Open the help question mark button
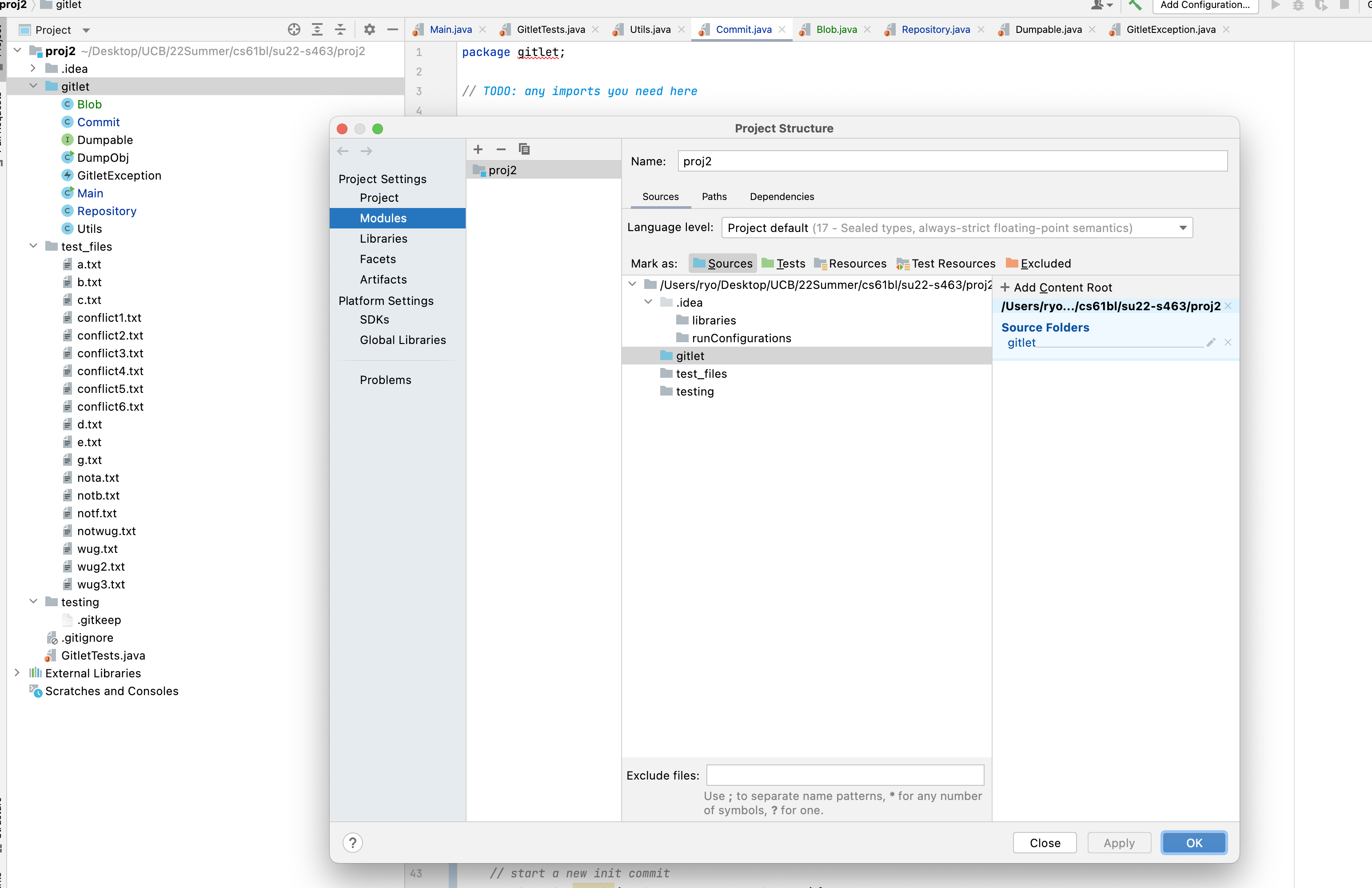The image size is (1372, 888). tap(353, 843)
